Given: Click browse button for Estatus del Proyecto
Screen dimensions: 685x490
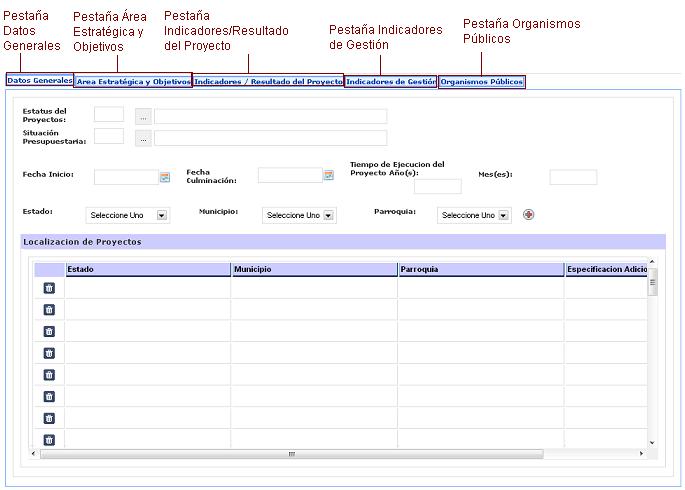Looking at the screenshot, I should click(143, 116).
